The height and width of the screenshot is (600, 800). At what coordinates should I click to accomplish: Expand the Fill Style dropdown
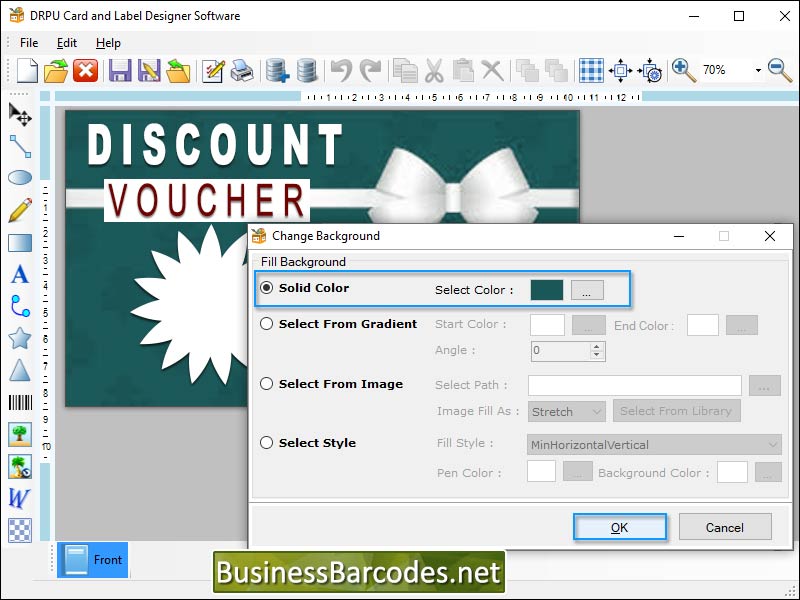654,445
